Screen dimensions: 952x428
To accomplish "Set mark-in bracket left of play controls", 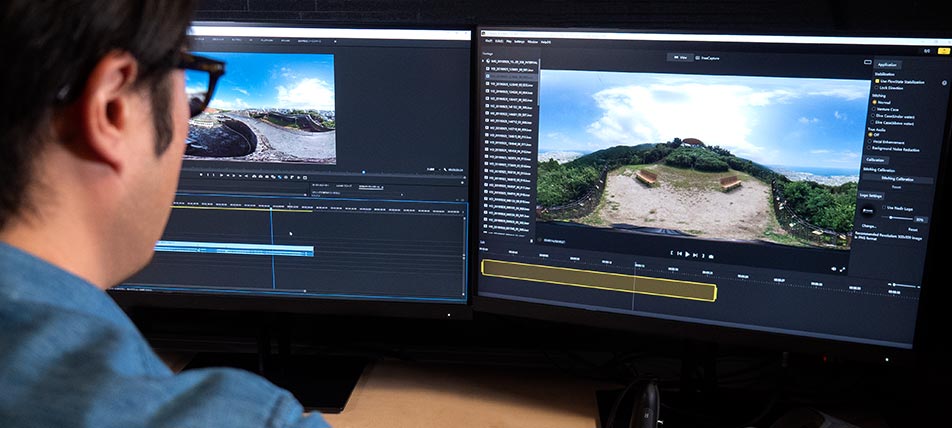I will 672,253.
